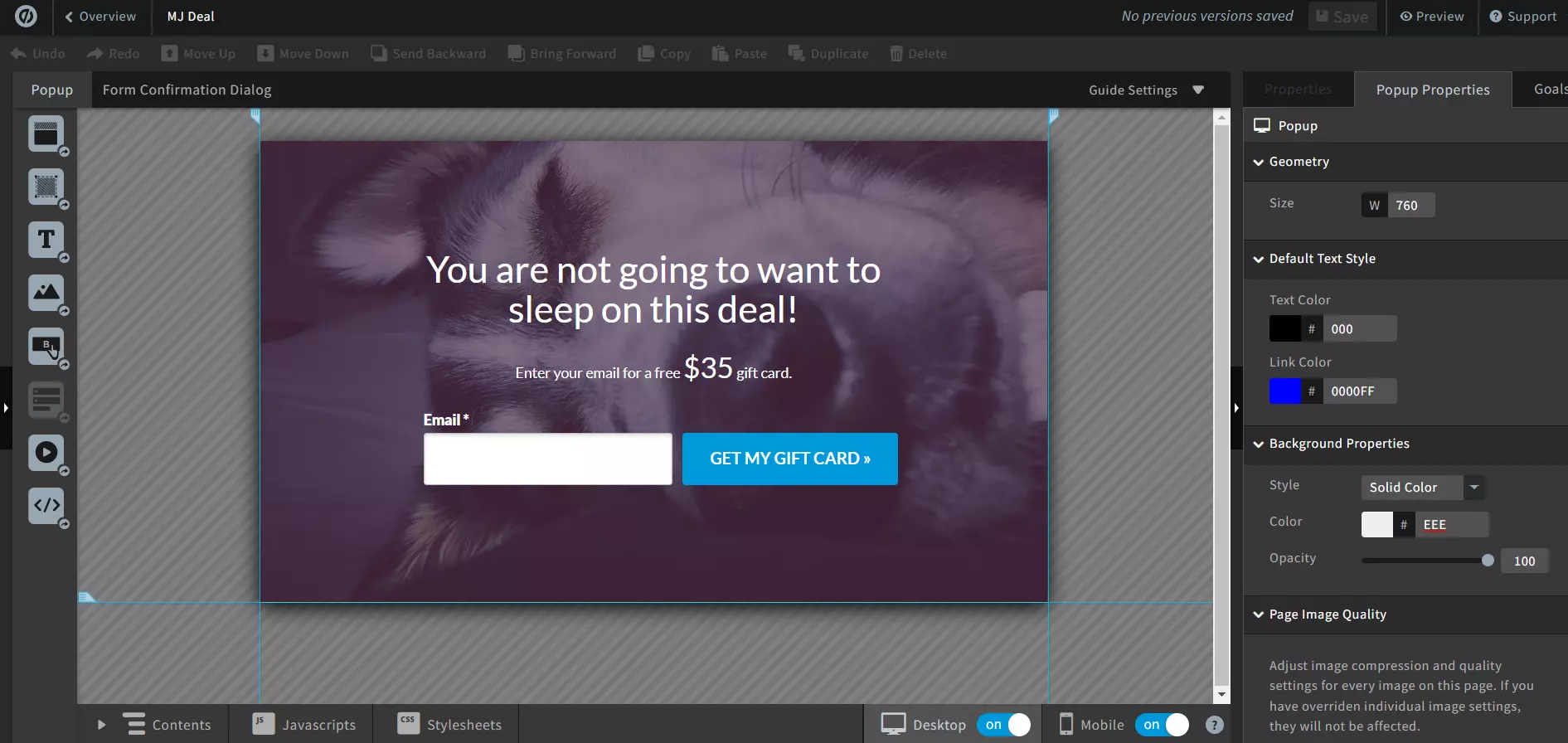Select the Button tool icon

[46, 346]
